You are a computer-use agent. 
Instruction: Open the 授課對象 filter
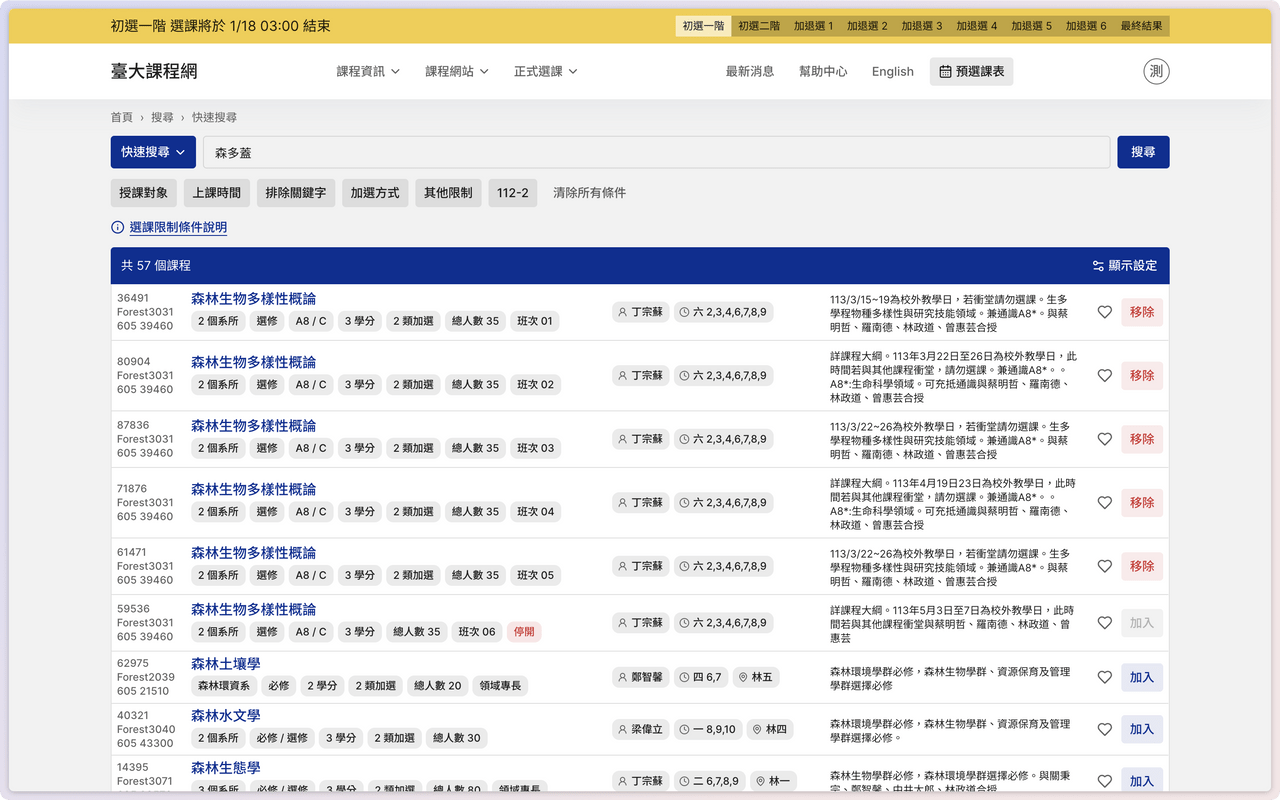click(144, 193)
